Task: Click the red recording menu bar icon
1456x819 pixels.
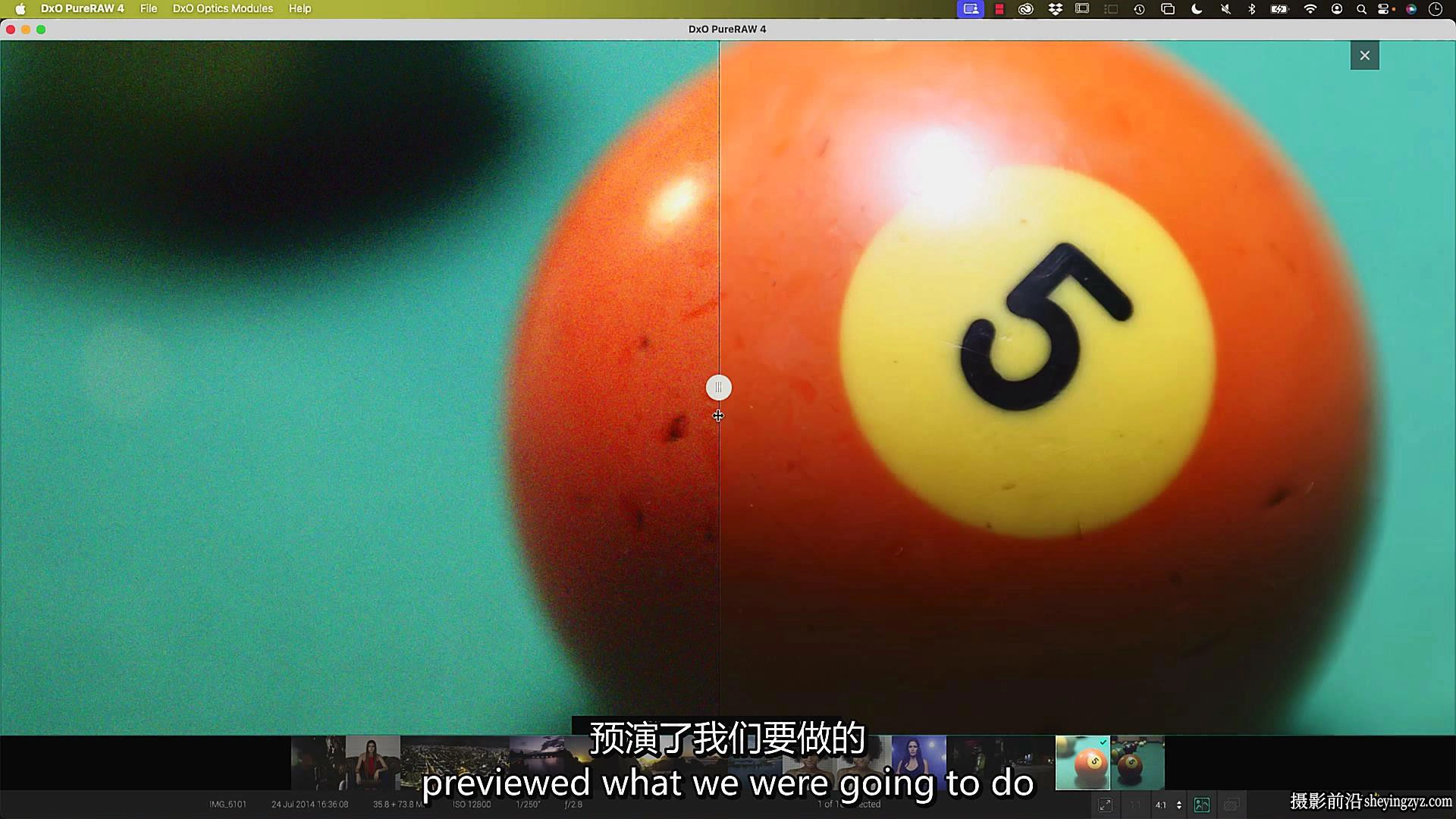Action: (x=999, y=9)
